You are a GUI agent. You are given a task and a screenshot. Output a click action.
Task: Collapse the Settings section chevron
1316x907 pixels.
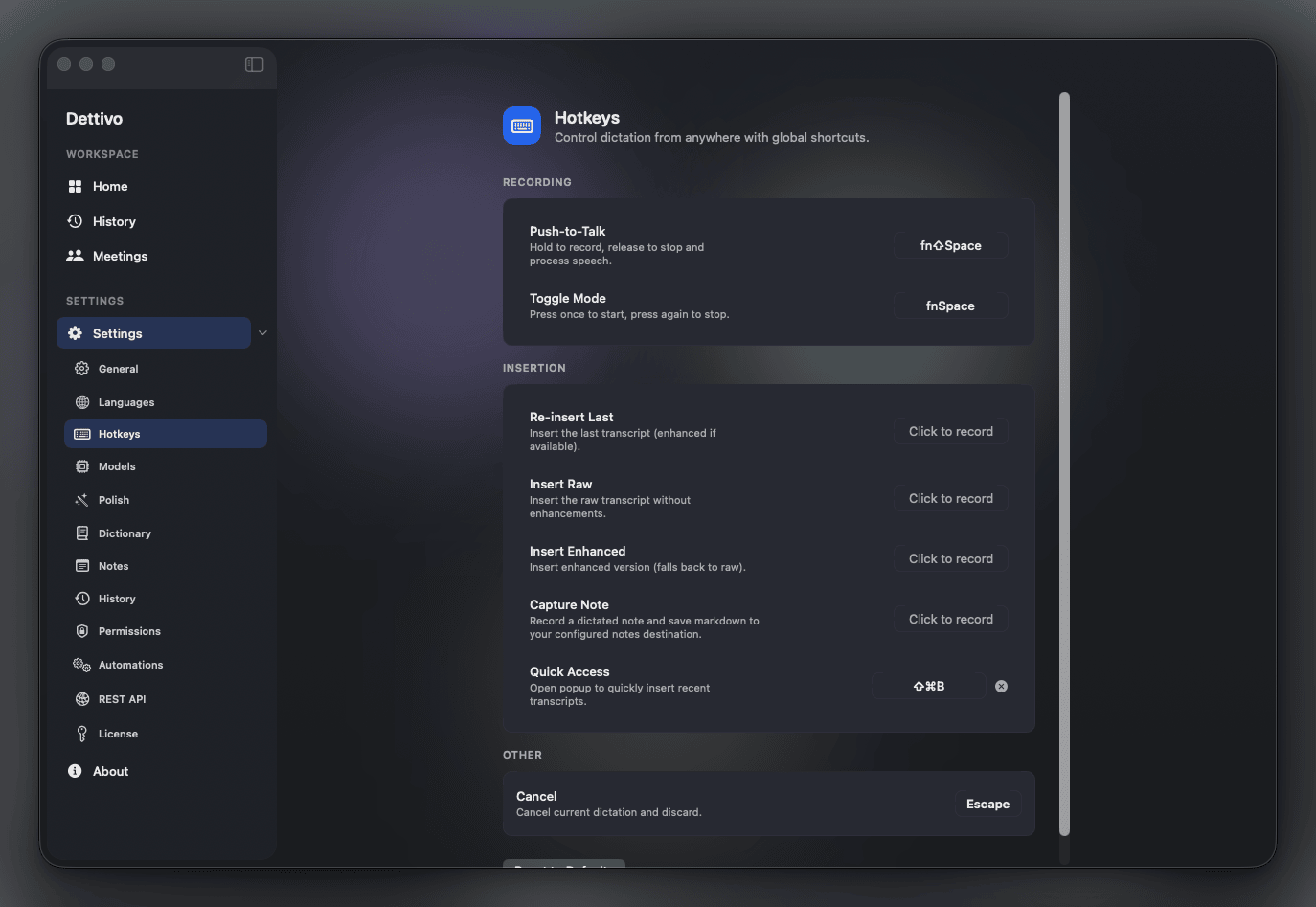(x=262, y=333)
